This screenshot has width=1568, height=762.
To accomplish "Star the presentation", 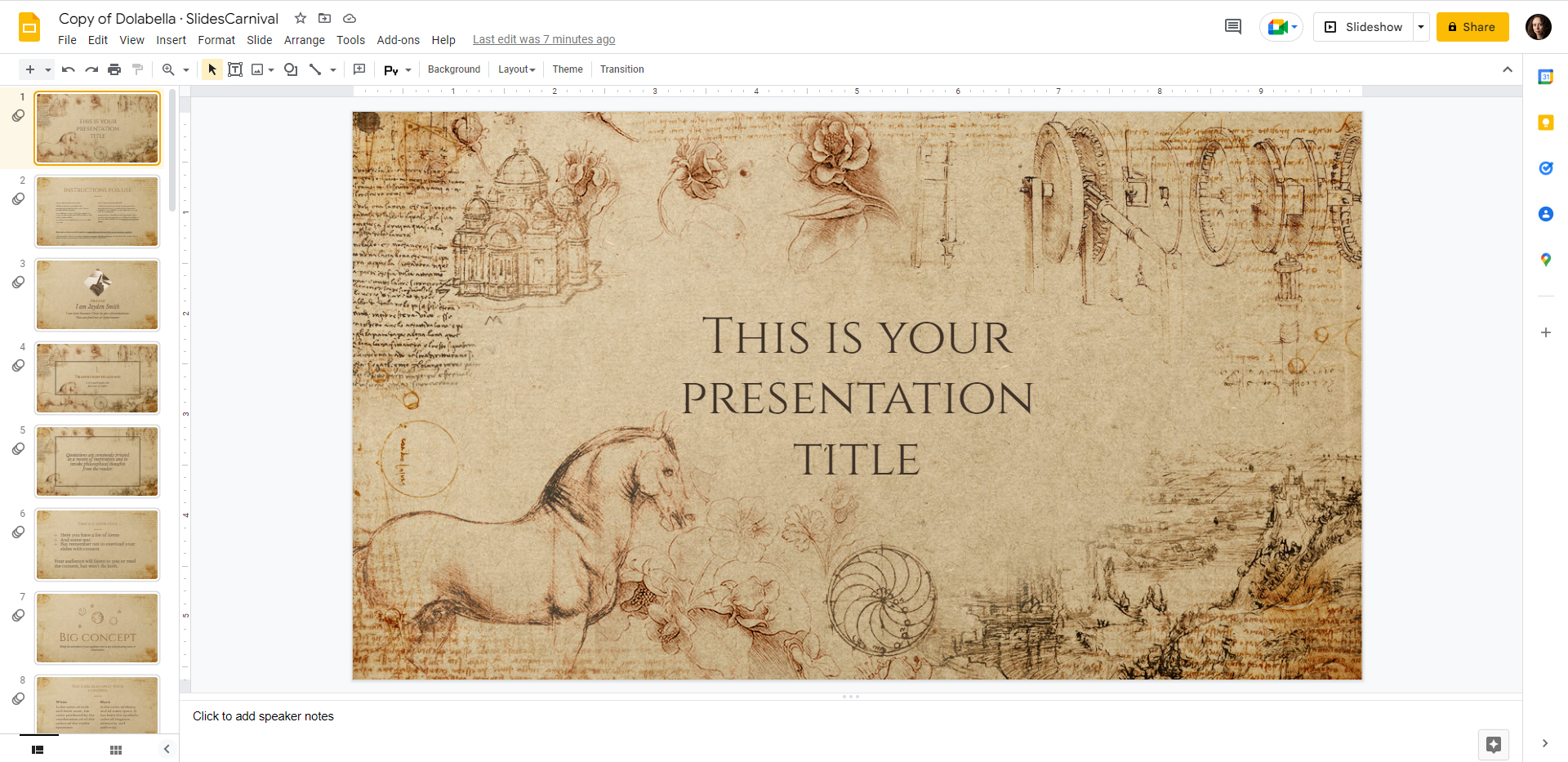I will tap(301, 18).
